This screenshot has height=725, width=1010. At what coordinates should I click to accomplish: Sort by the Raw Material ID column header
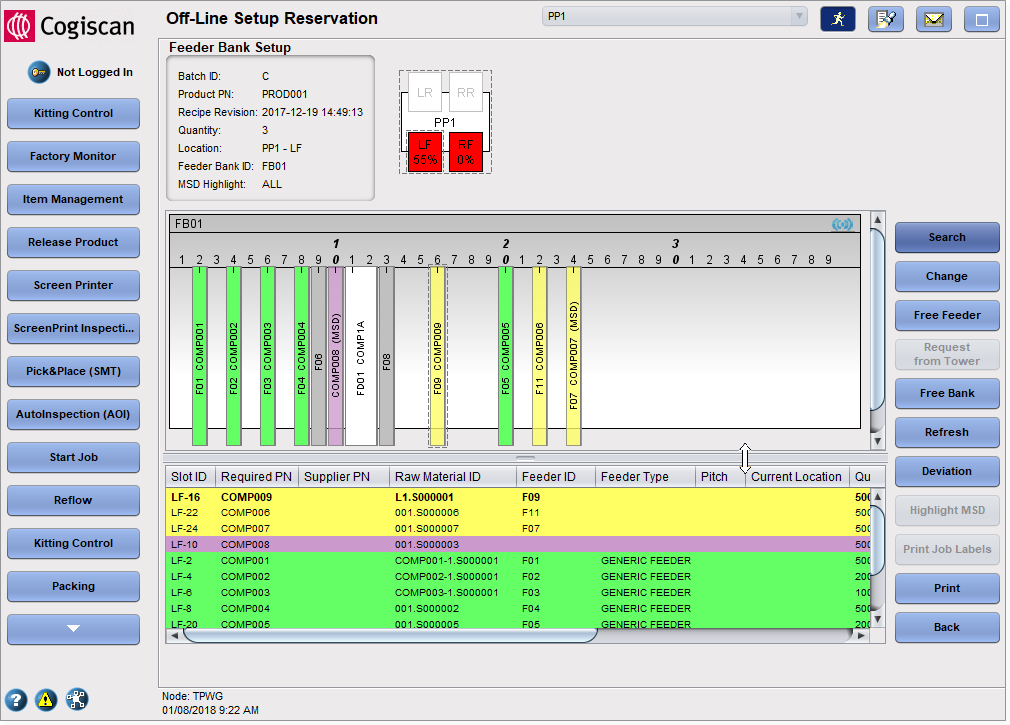tap(453, 477)
